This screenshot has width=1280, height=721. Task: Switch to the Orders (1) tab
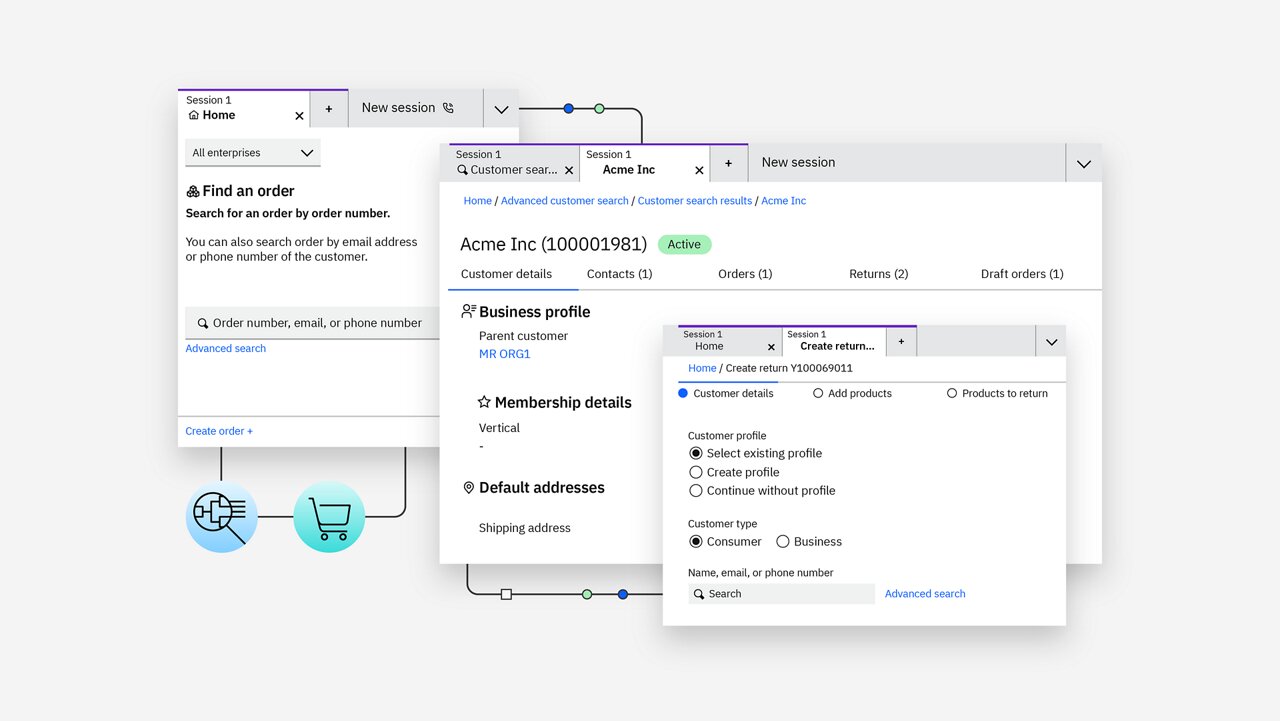[745, 274]
